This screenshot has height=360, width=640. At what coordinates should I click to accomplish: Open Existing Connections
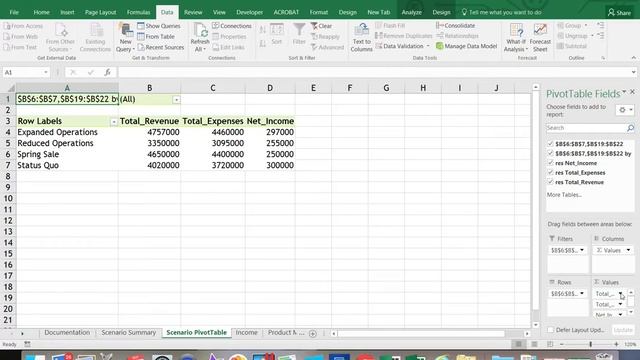tap(95, 37)
